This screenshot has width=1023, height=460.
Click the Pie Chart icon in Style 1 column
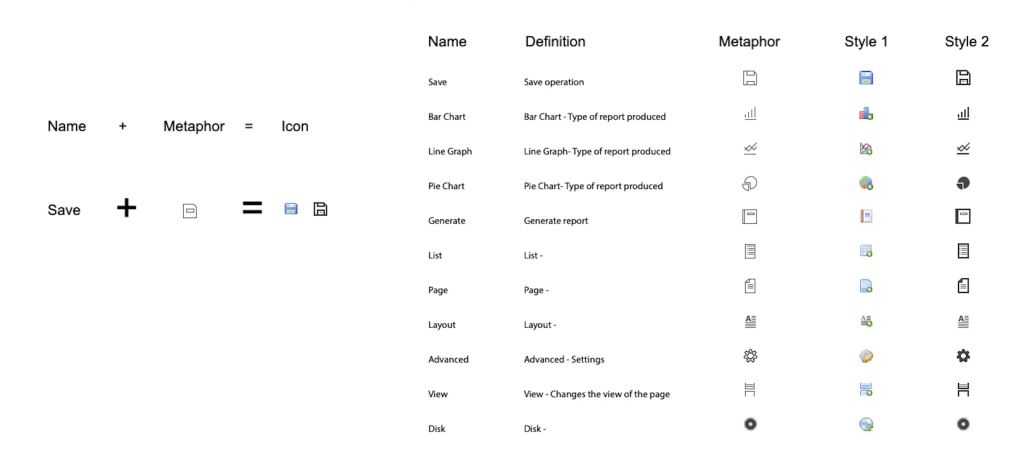pos(866,183)
